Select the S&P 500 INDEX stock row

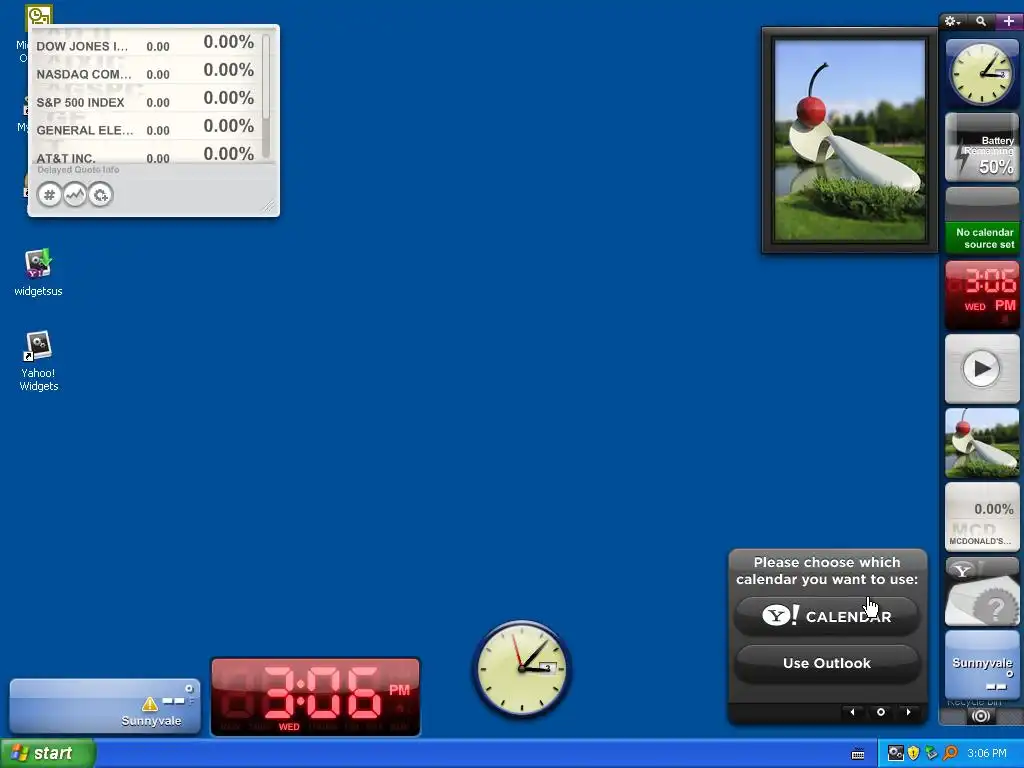coord(147,101)
